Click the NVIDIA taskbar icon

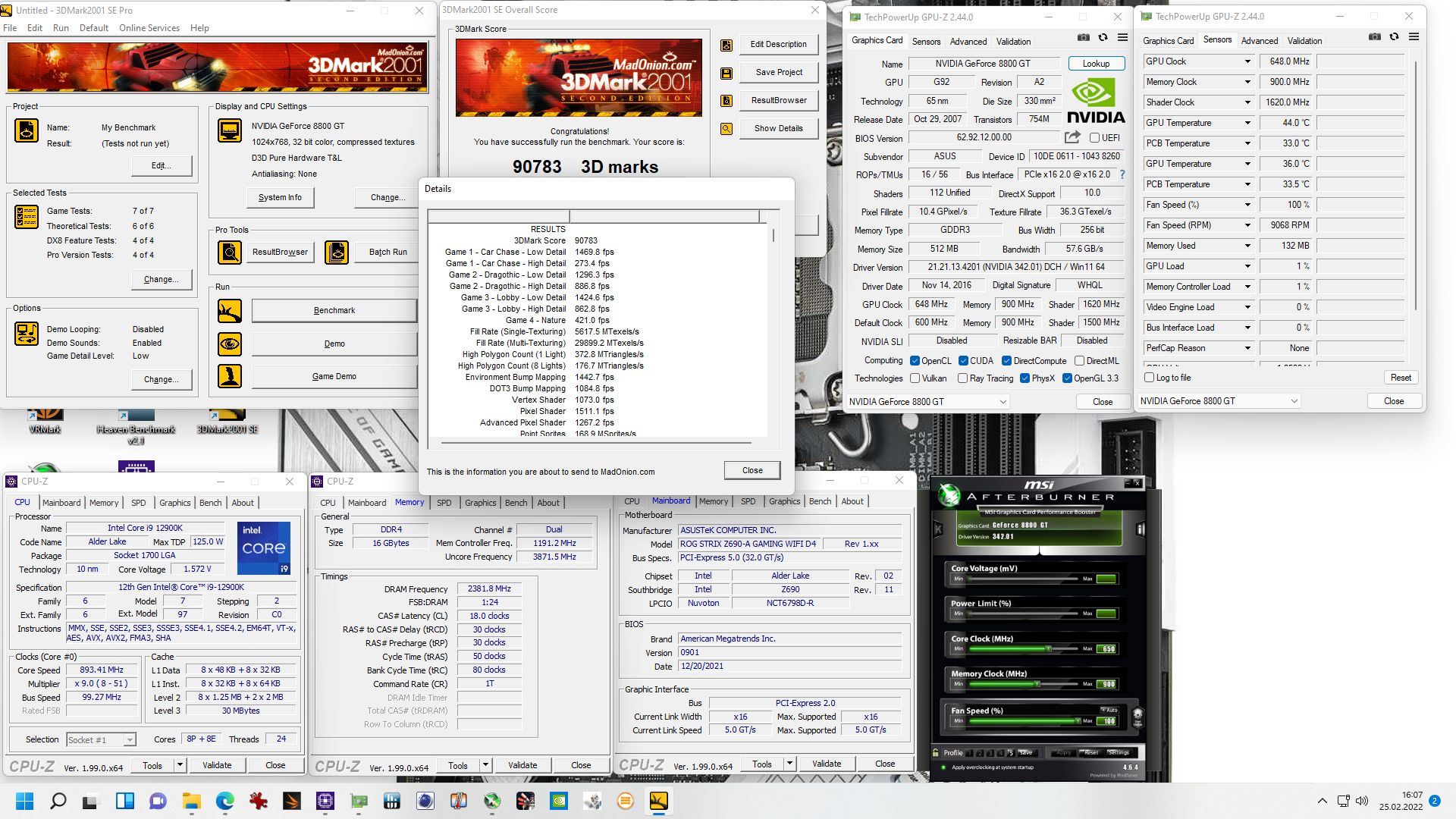click(558, 801)
